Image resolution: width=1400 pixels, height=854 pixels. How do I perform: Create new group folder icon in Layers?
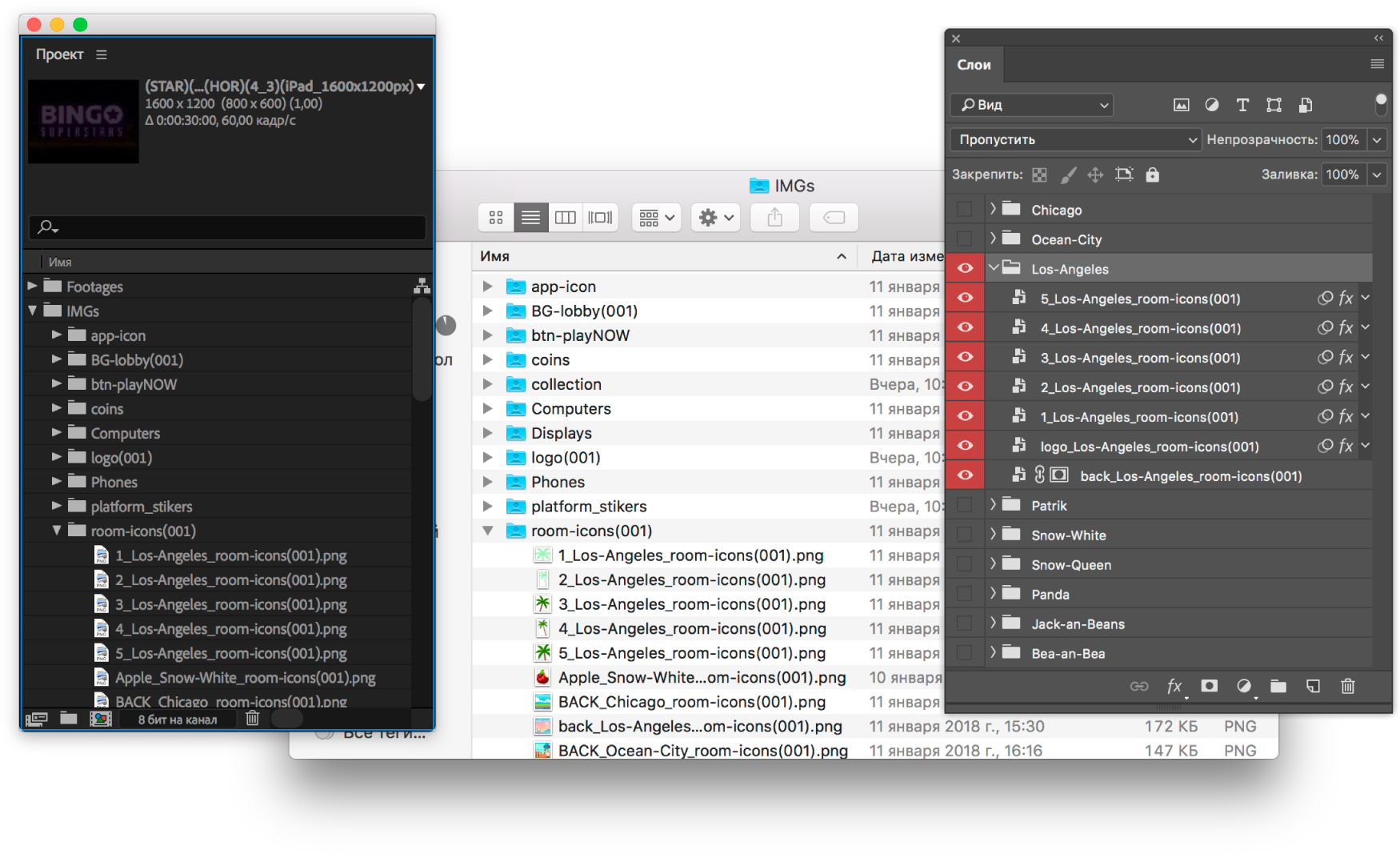1278,686
